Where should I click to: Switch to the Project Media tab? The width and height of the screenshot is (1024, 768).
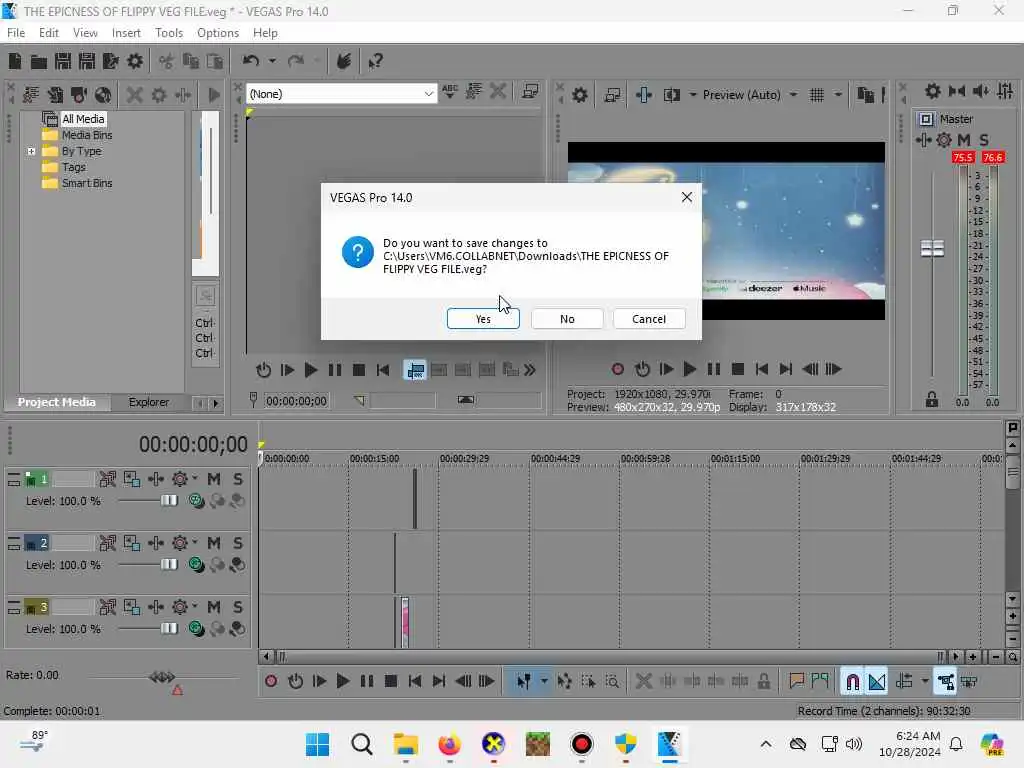pyautogui.click(x=56, y=402)
